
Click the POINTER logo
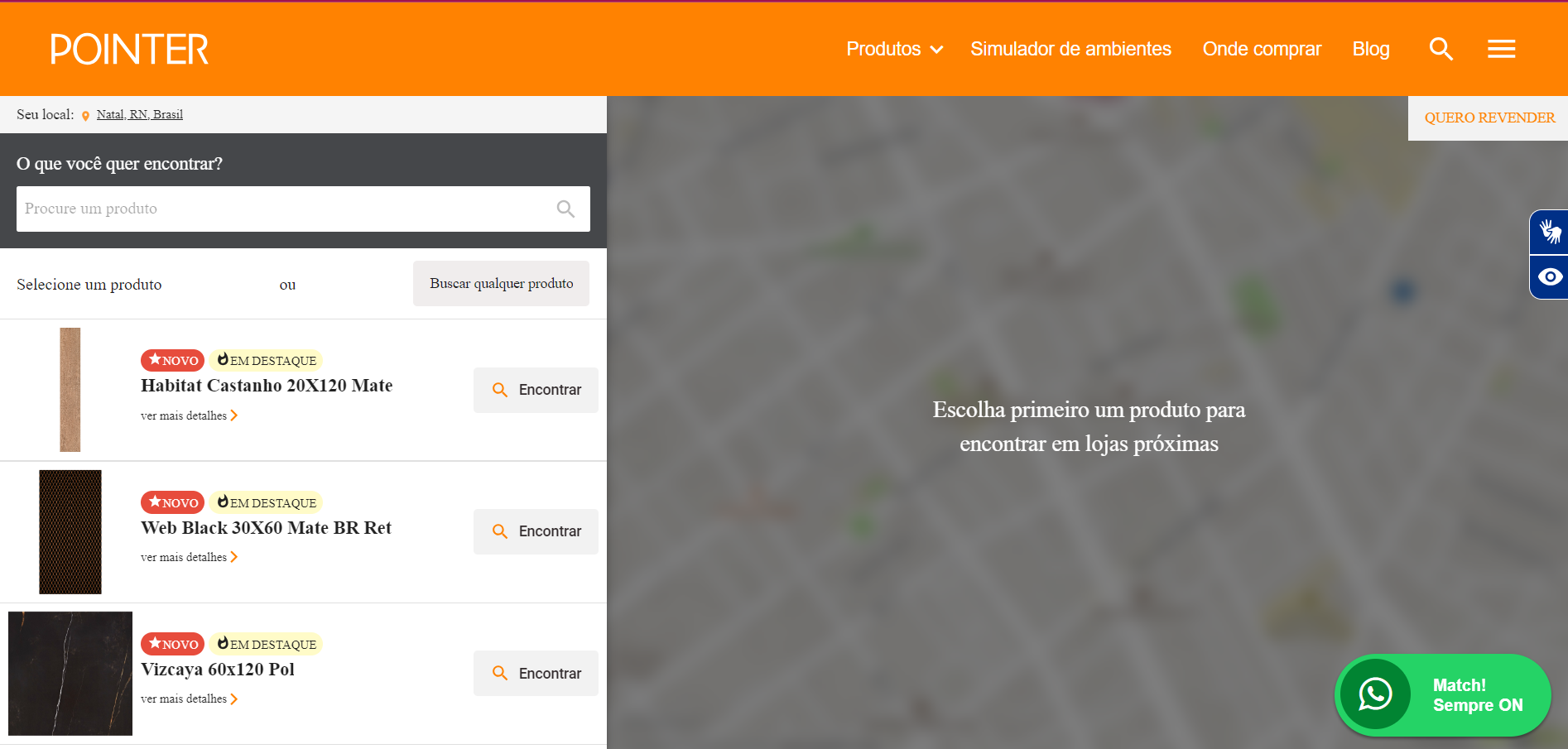pyautogui.click(x=129, y=49)
